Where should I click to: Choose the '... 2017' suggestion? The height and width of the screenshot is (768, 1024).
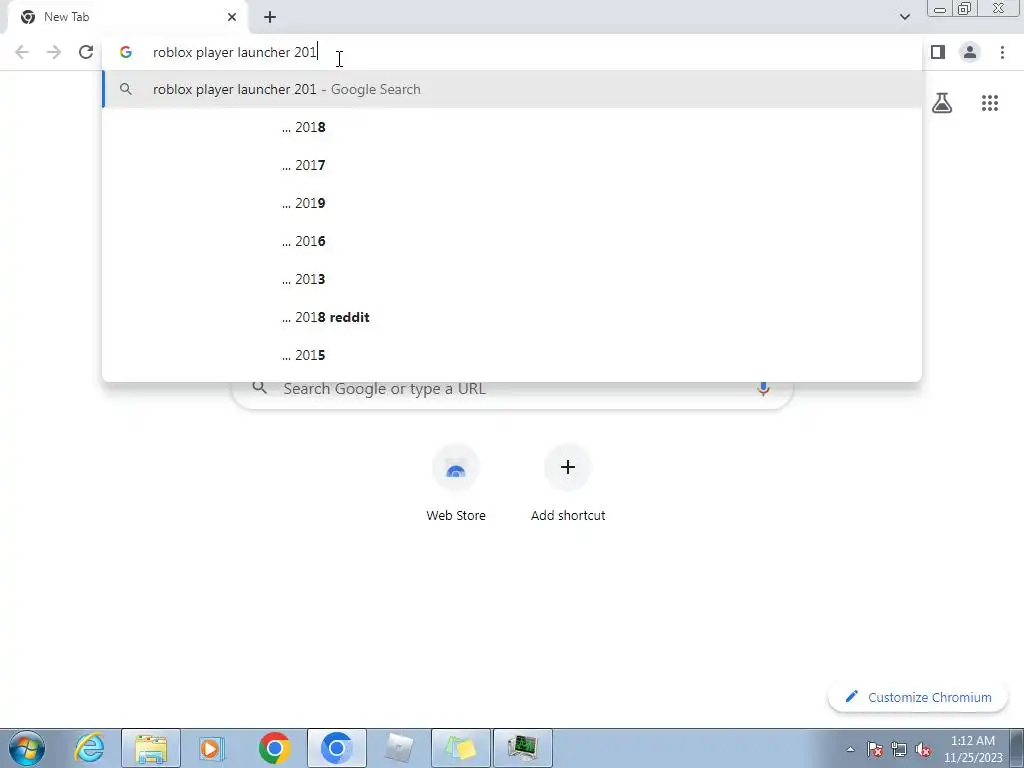(x=512, y=165)
